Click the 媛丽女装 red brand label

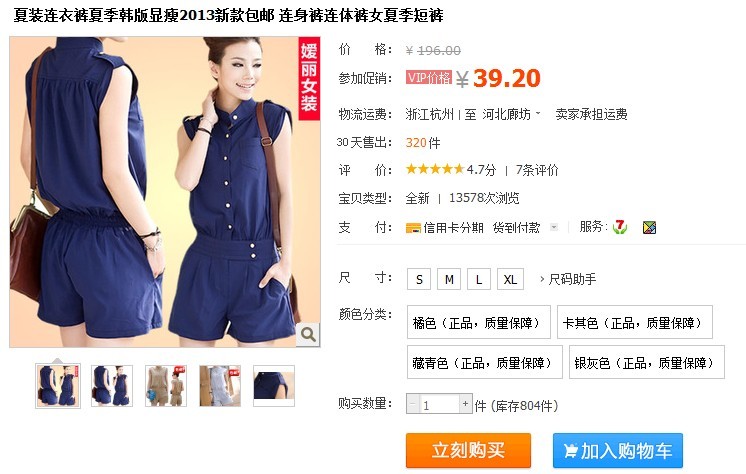click(x=308, y=79)
